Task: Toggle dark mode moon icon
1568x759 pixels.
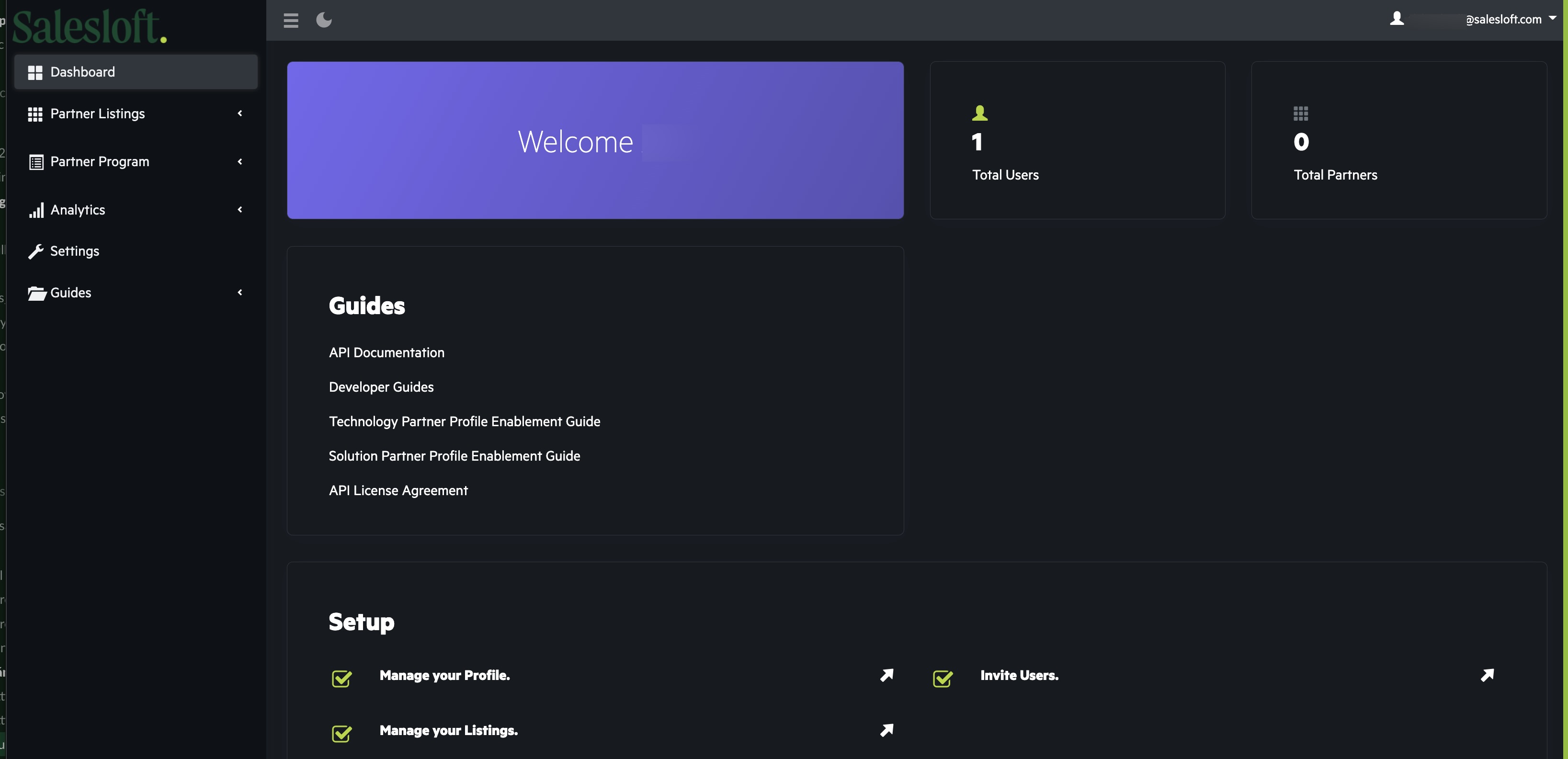Action: tap(324, 20)
